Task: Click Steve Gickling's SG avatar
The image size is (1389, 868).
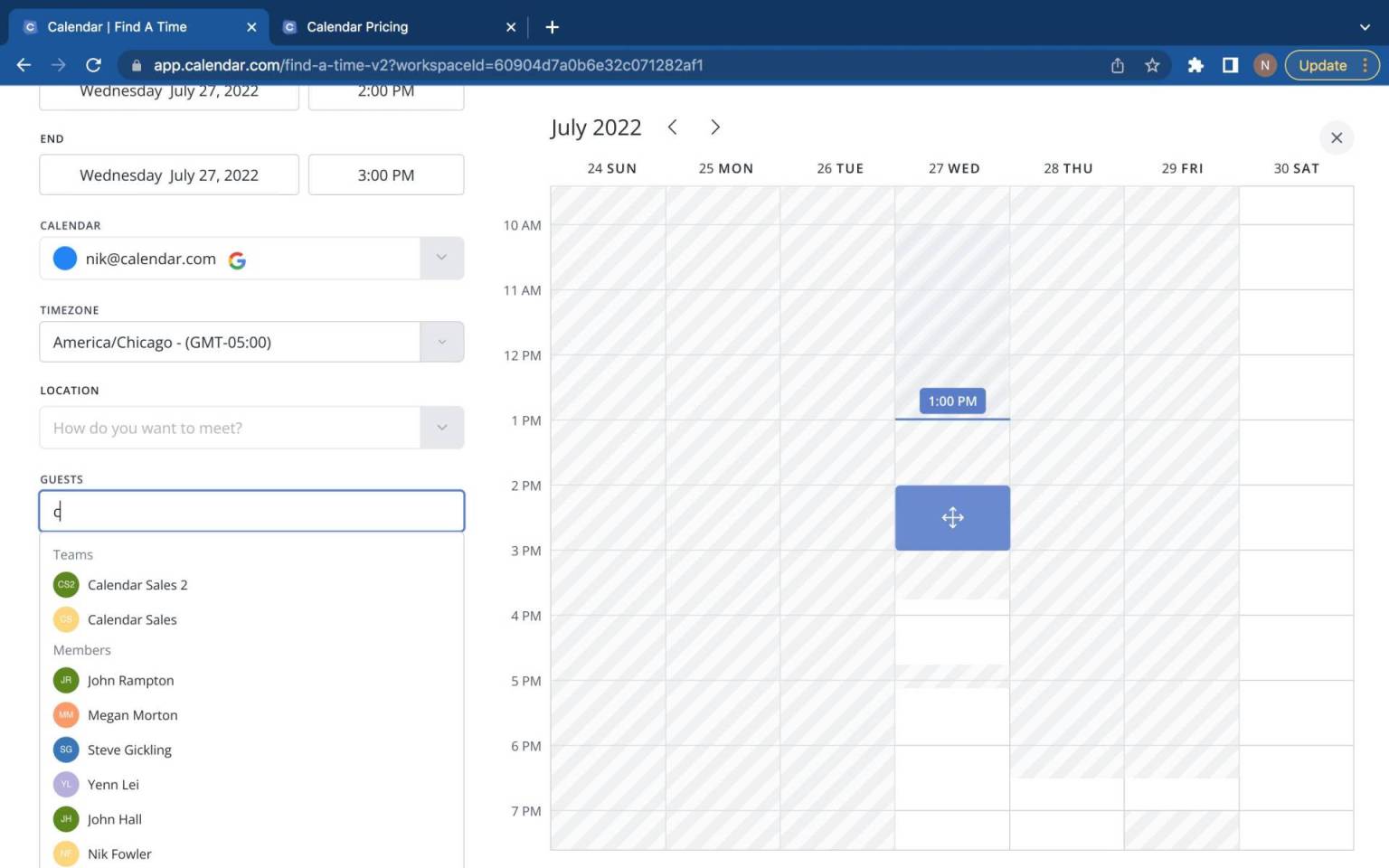Action: [65, 750]
